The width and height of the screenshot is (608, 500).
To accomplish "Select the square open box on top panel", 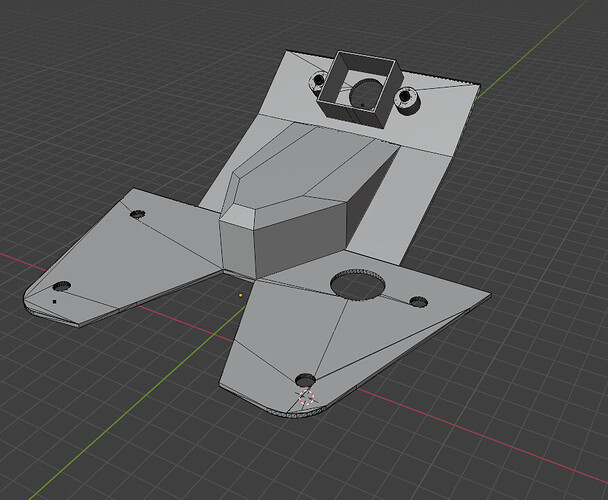I will click(360, 89).
